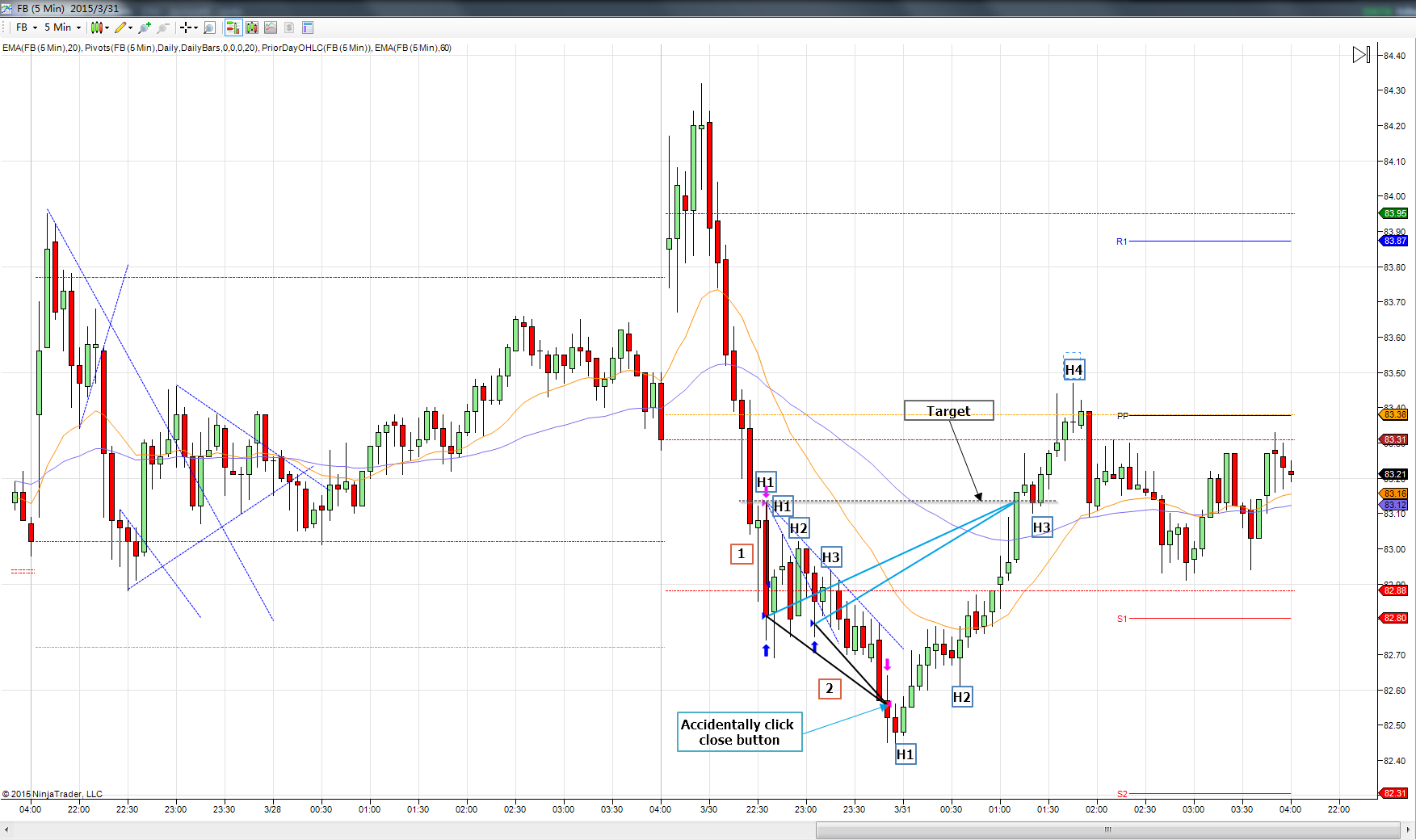The width and height of the screenshot is (1416, 840).
Task: Click the "FB (5 Min) 2015/3/31" window title
Action: pyautogui.click(x=68, y=9)
